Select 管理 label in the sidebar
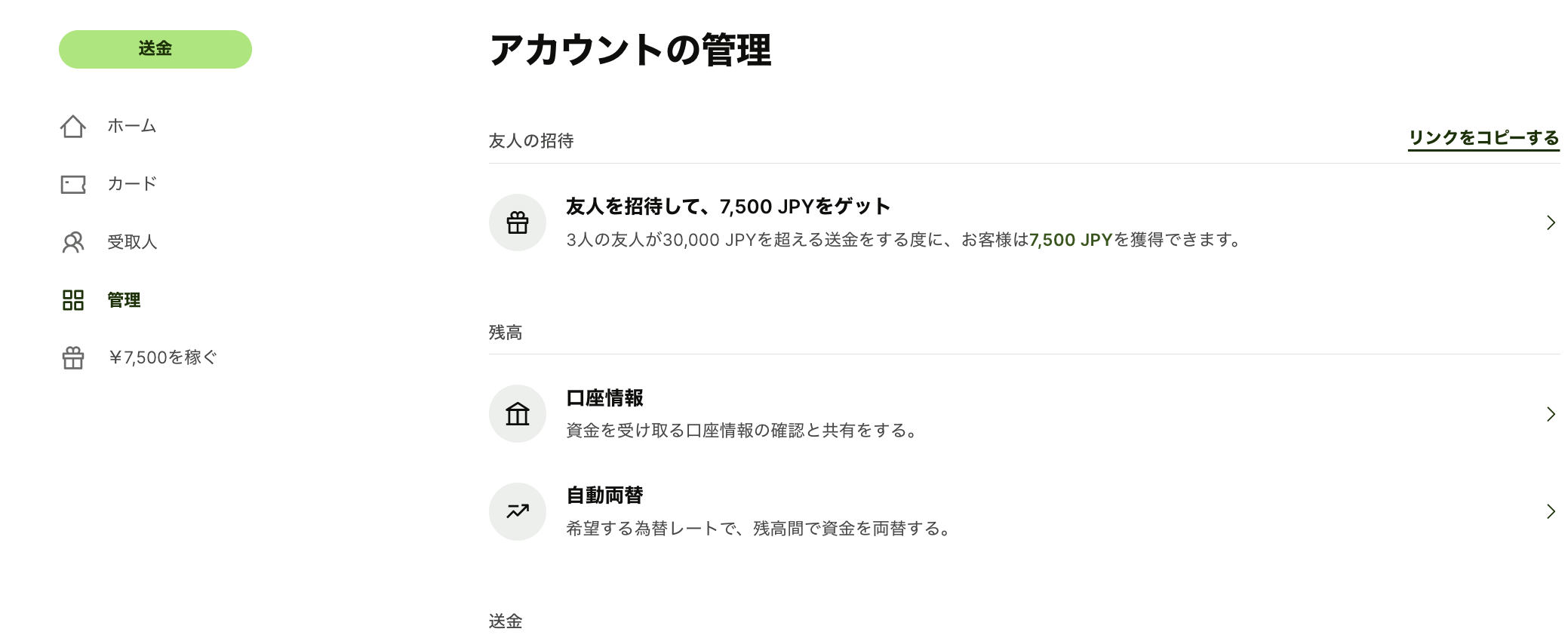 [124, 300]
